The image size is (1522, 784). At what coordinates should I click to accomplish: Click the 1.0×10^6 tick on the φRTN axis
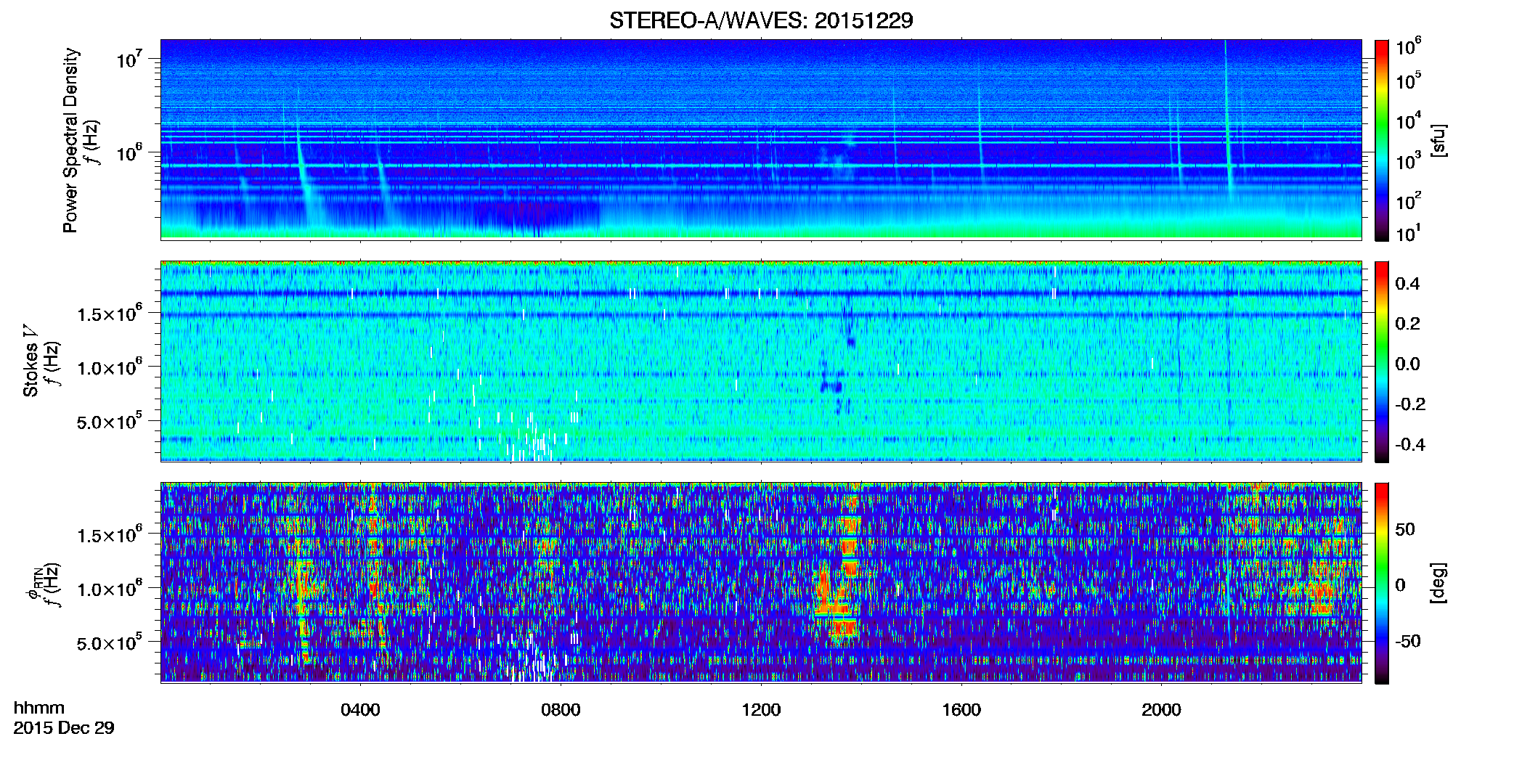pos(110,589)
